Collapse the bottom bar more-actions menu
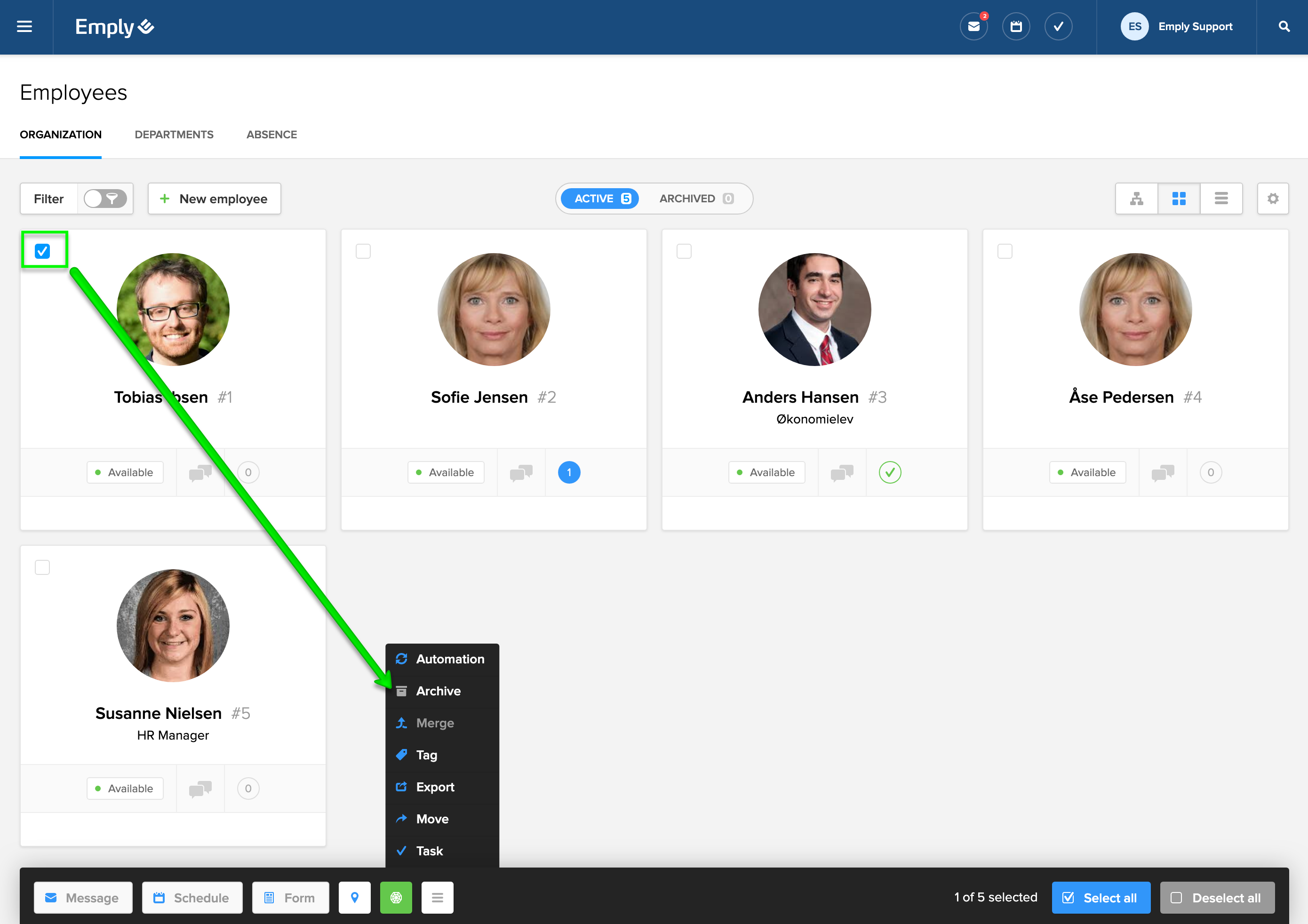 pyautogui.click(x=437, y=898)
